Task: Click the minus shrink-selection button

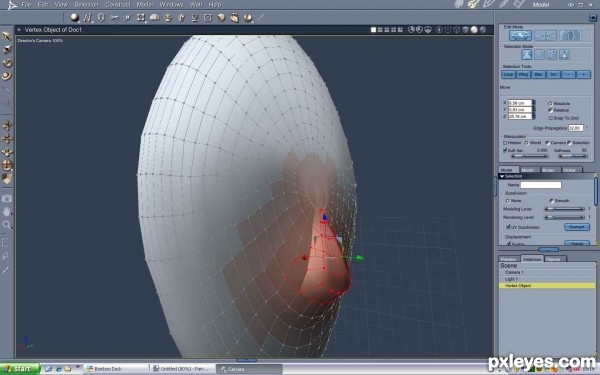Action: point(569,75)
